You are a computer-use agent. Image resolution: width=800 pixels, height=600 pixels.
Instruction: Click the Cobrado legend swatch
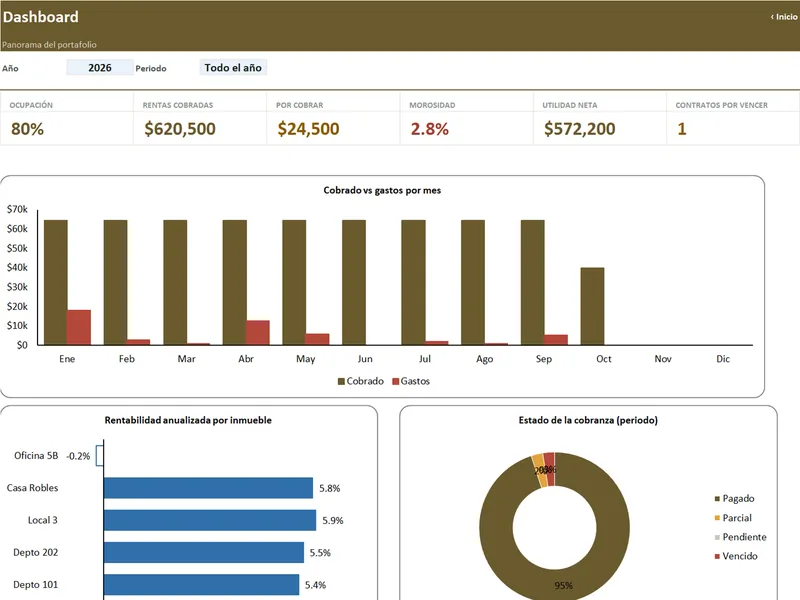click(x=341, y=381)
